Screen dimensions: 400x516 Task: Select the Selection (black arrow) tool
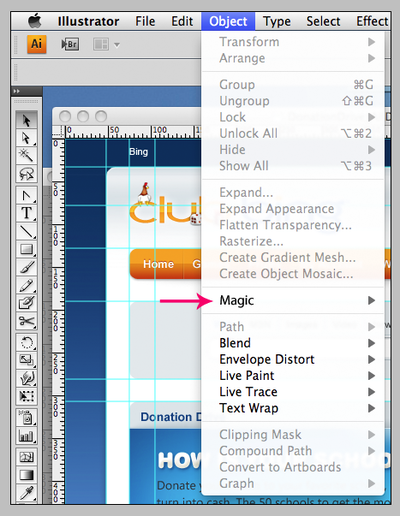[x=26, y=120]
